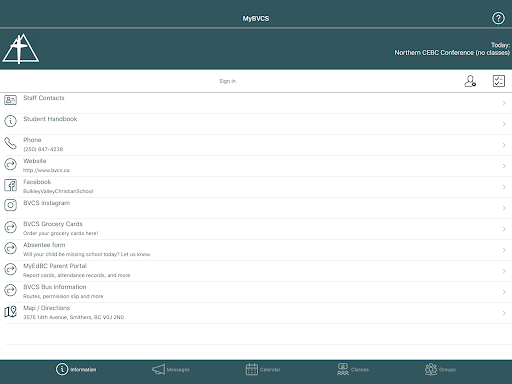
Task: Select the phone number (250) 847-4238
Action: click(43, 149)
